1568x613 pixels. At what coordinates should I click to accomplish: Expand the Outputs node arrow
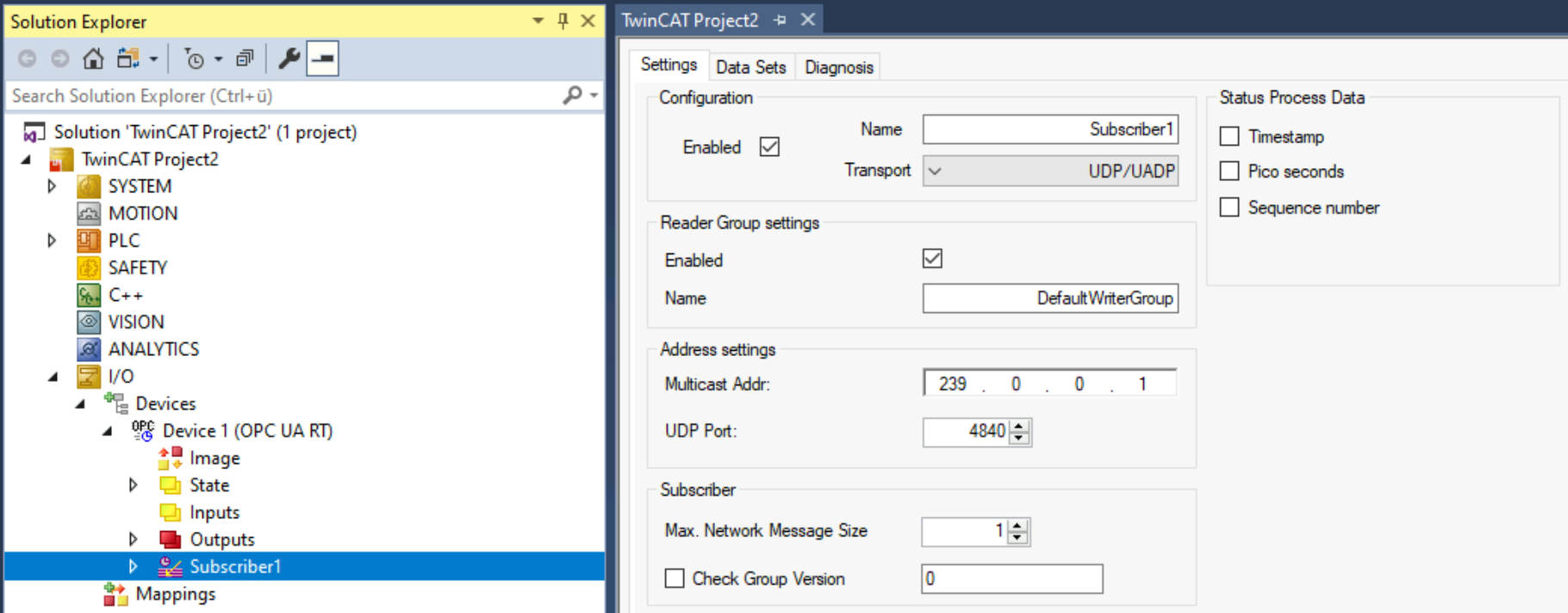tap(134, 540)
